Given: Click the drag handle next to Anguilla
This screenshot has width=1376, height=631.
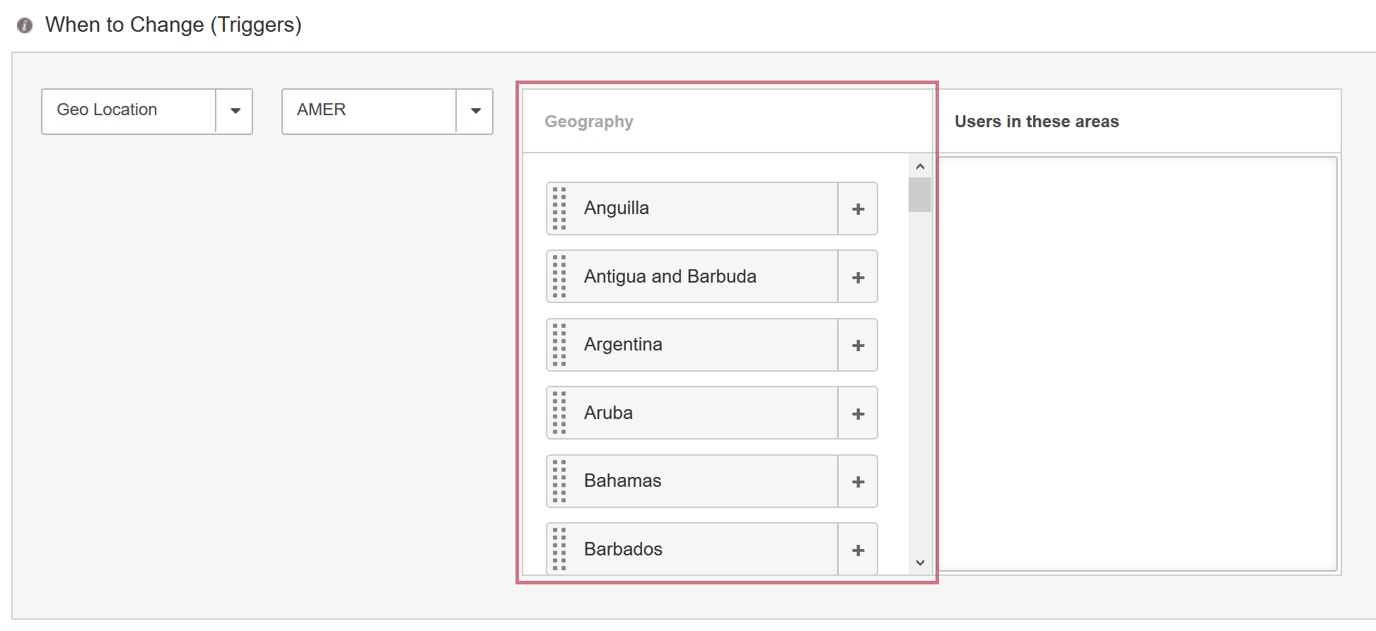Looking at the screenshot, I should (560, 208).
